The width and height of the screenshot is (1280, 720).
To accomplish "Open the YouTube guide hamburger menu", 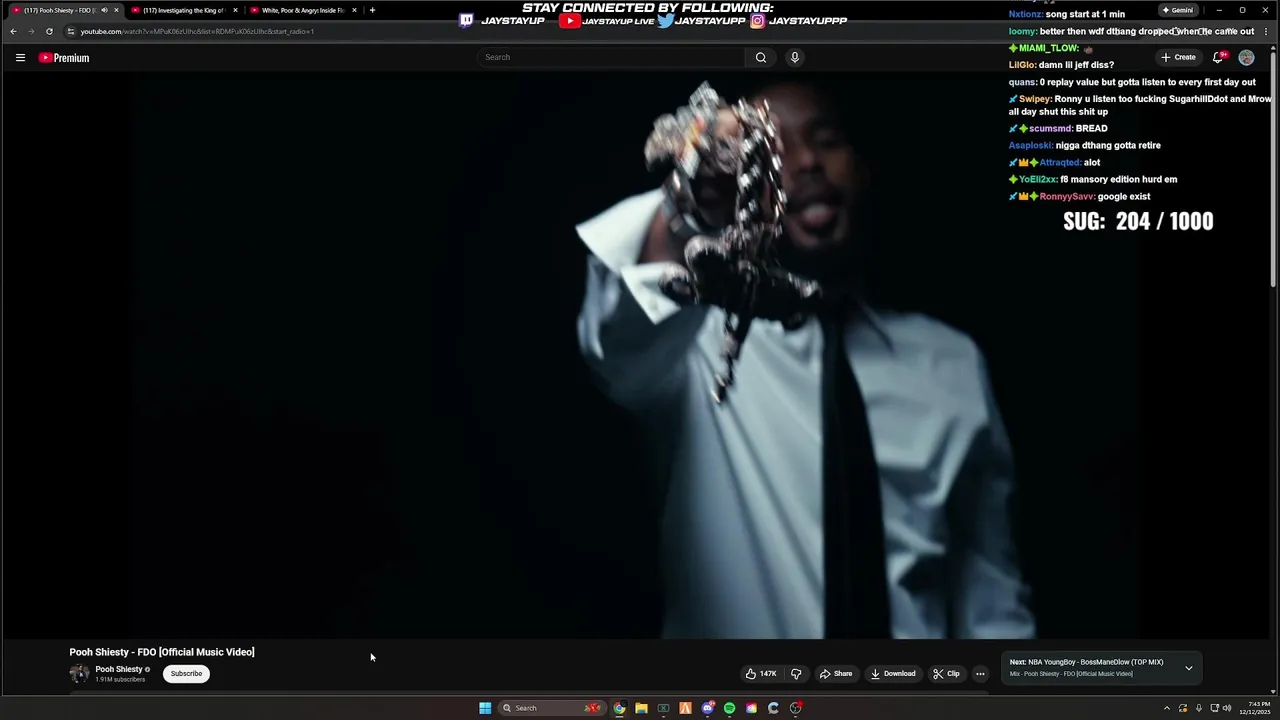I will (20, 58).
